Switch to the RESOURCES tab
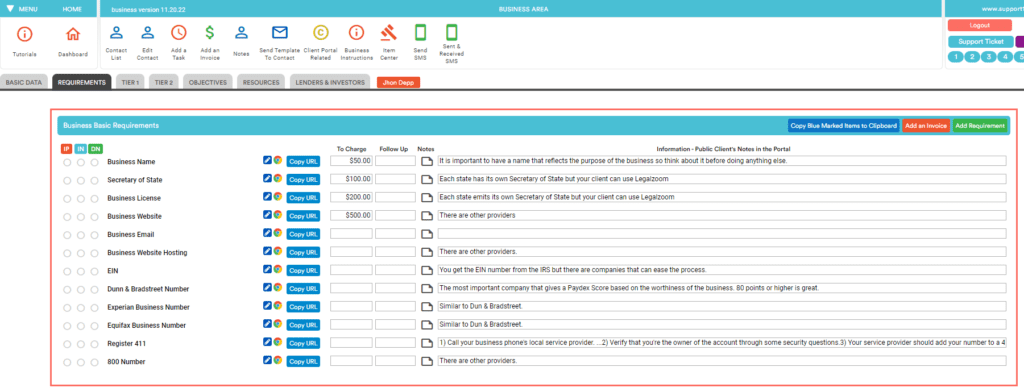This screenshot has height=392, width=1024. 261,82
